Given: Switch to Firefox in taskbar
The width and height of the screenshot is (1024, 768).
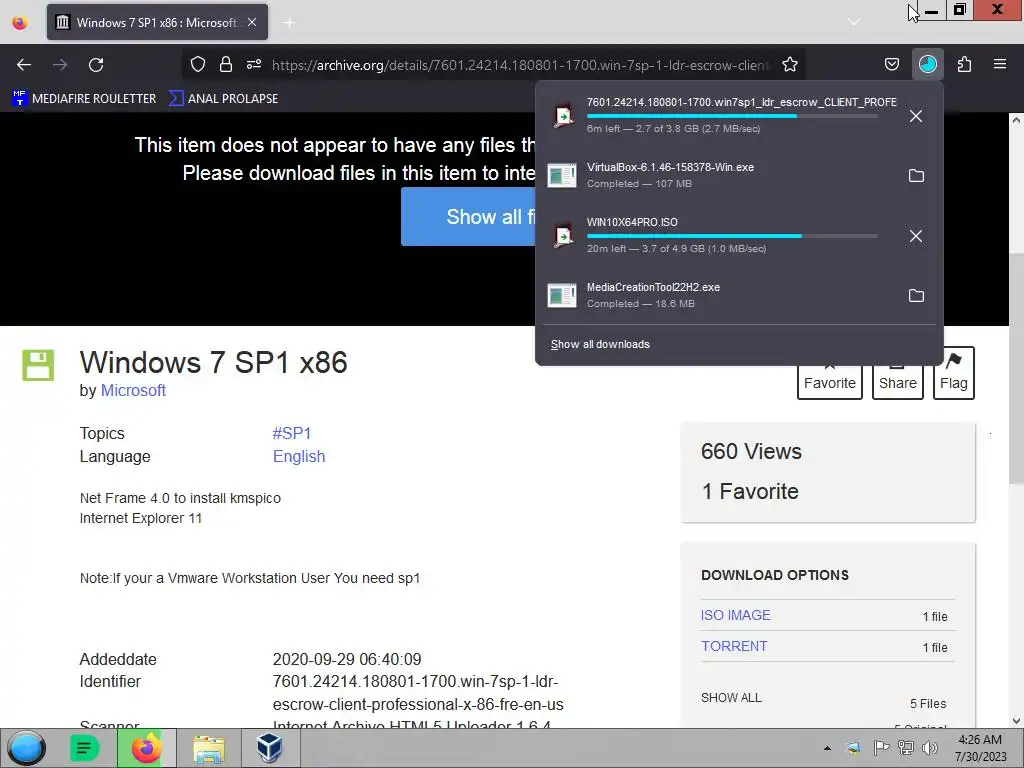Looking at the screenshot, I should point(146,748).
